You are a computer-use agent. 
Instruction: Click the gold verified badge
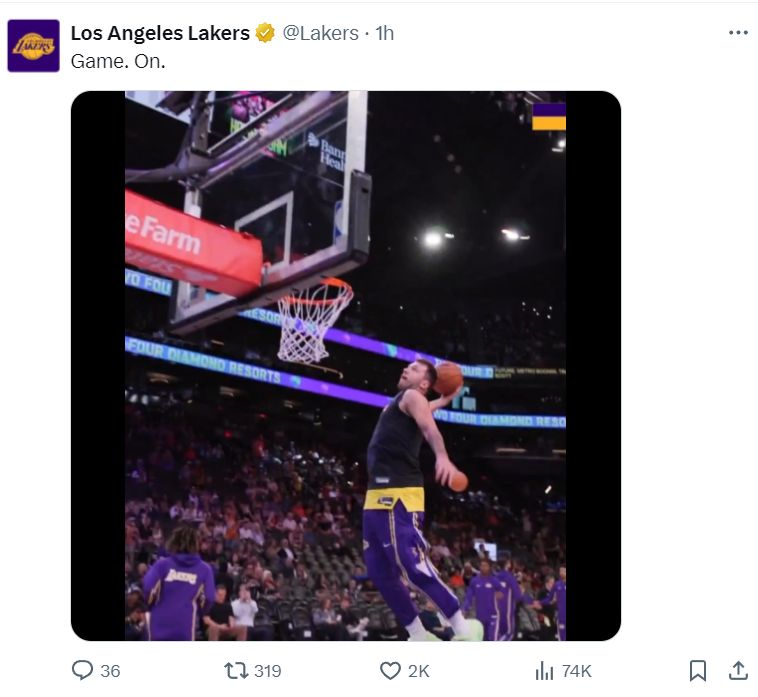tap(265, 33)
